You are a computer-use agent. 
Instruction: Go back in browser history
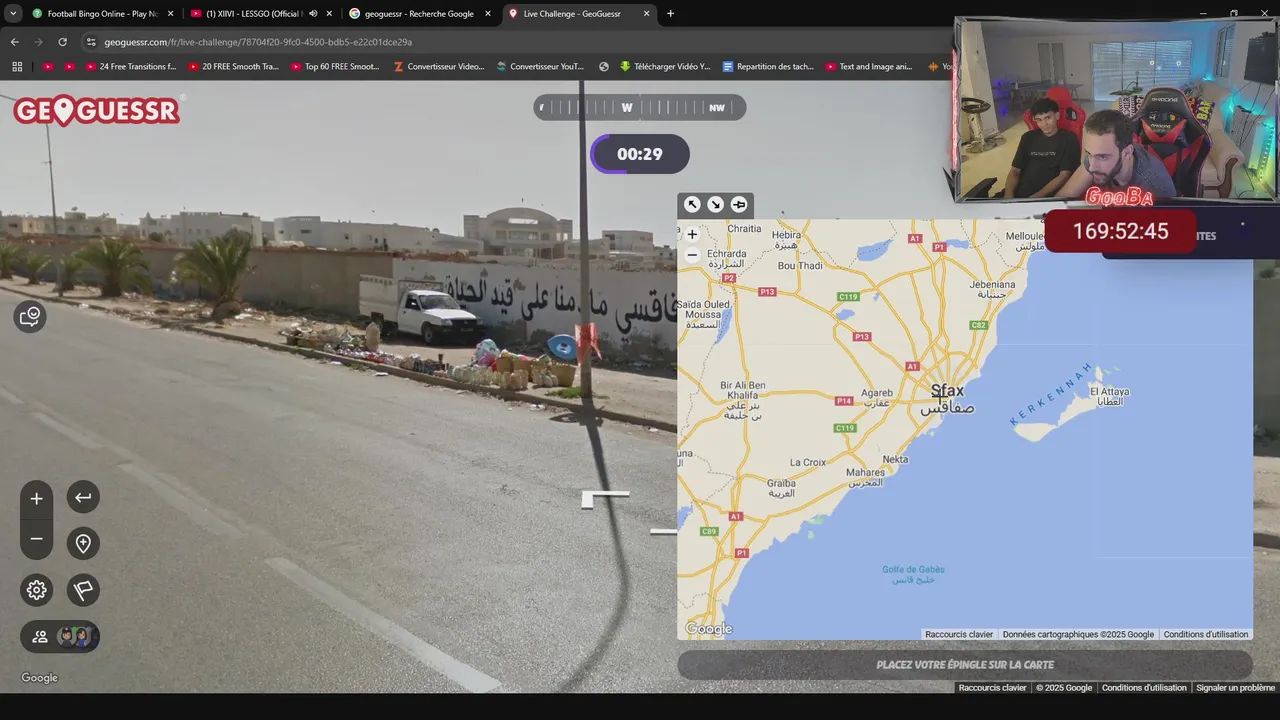(x=14, y=42)
